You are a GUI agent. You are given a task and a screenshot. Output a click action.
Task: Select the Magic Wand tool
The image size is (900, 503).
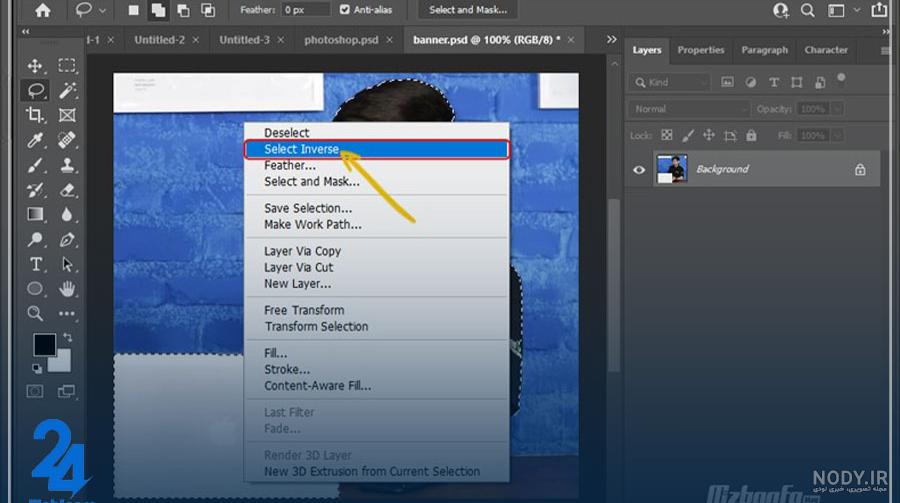point(67,90)
